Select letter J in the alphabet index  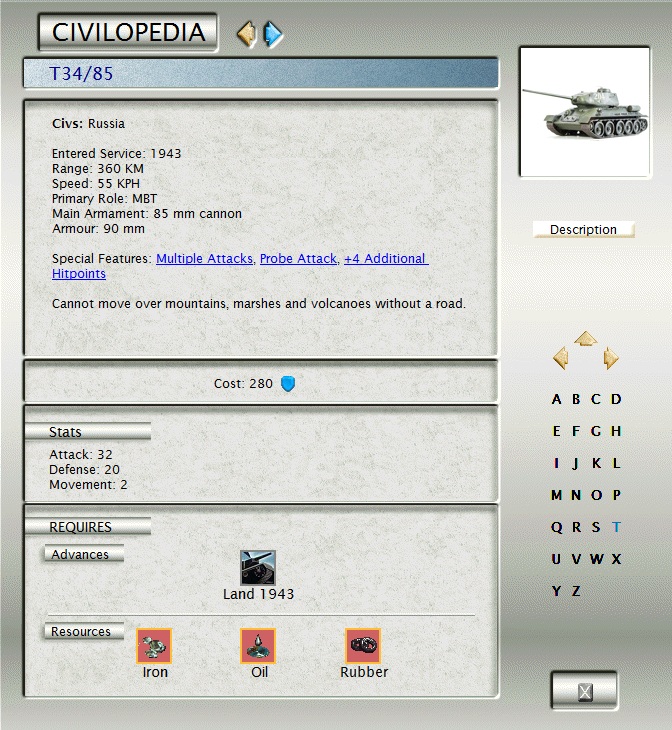point(576,463)
